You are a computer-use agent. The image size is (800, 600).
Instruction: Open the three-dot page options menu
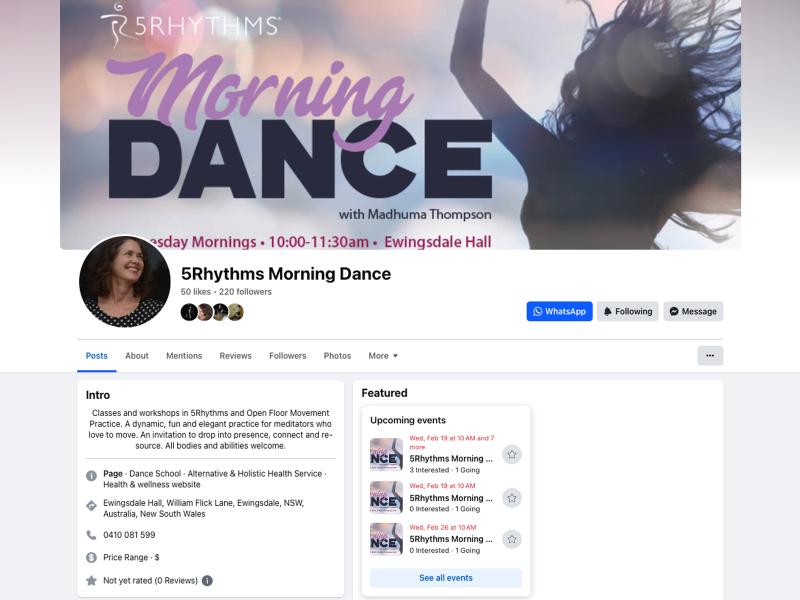coord(710,356)
